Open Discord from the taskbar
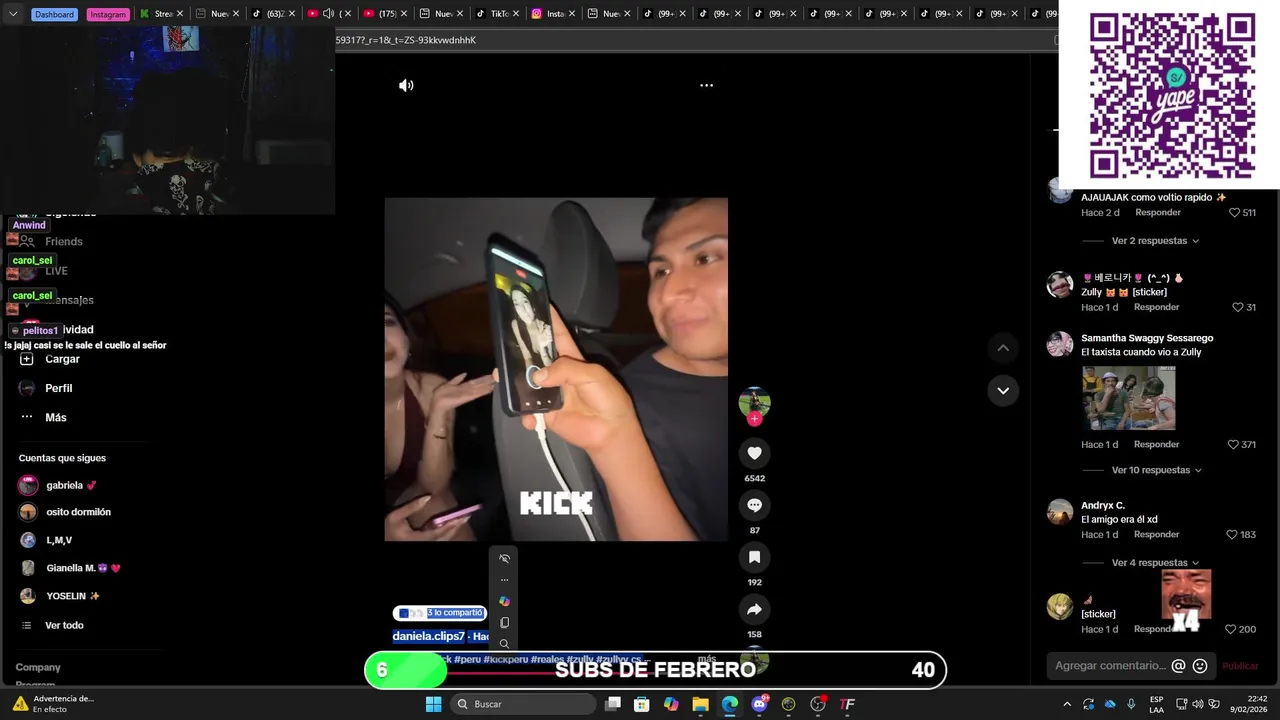Viewport: 1280px width, 720px height. (x=759, y=704)
